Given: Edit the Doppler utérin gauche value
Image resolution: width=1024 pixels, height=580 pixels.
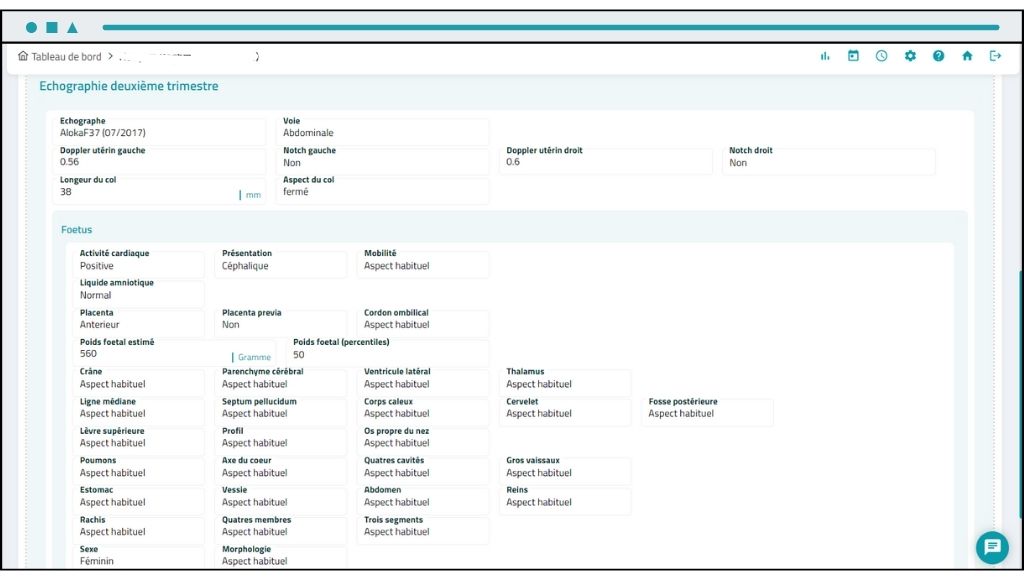Looking at the screenshot, I should point(160,162).
